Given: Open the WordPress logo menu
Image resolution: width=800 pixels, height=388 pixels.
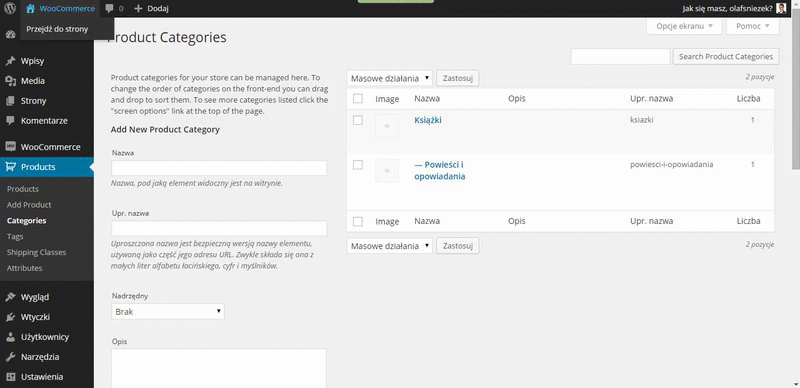Looking at the screenshot, I should coord(10,8).
